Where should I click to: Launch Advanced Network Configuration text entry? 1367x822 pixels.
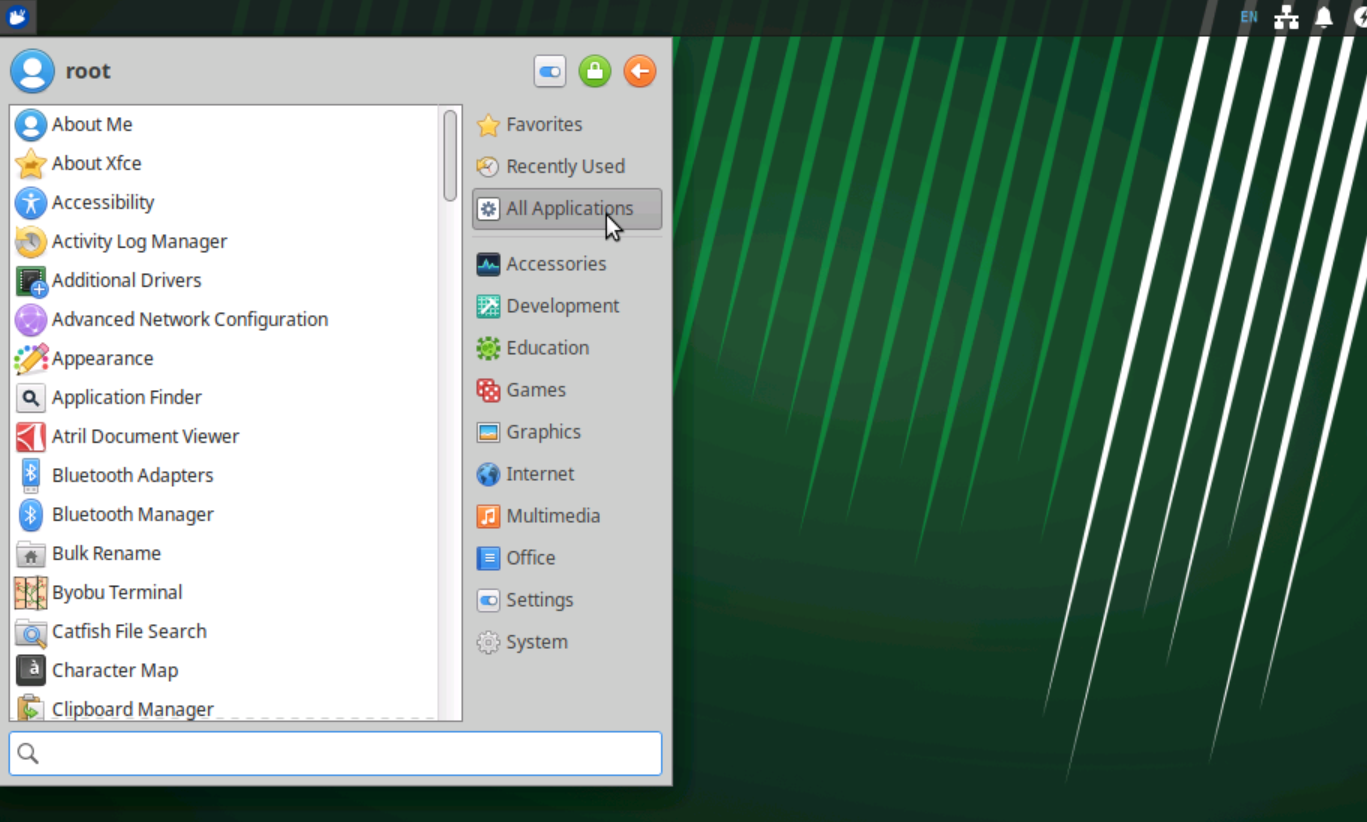(190, 320)
